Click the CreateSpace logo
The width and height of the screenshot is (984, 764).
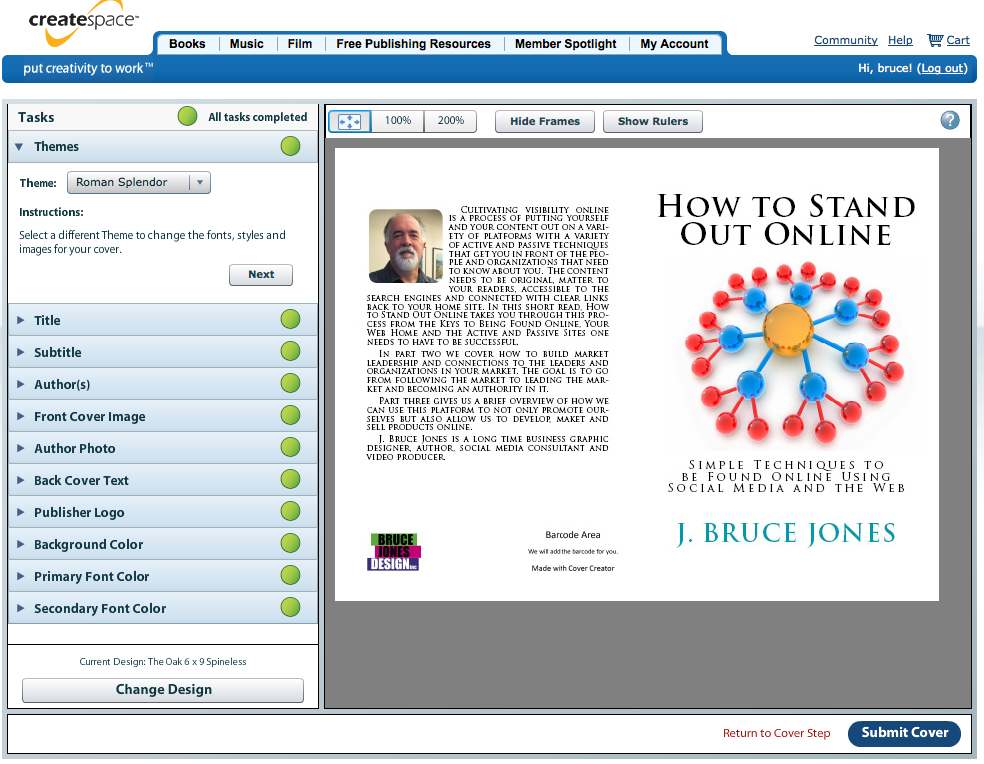coord(83,23)
